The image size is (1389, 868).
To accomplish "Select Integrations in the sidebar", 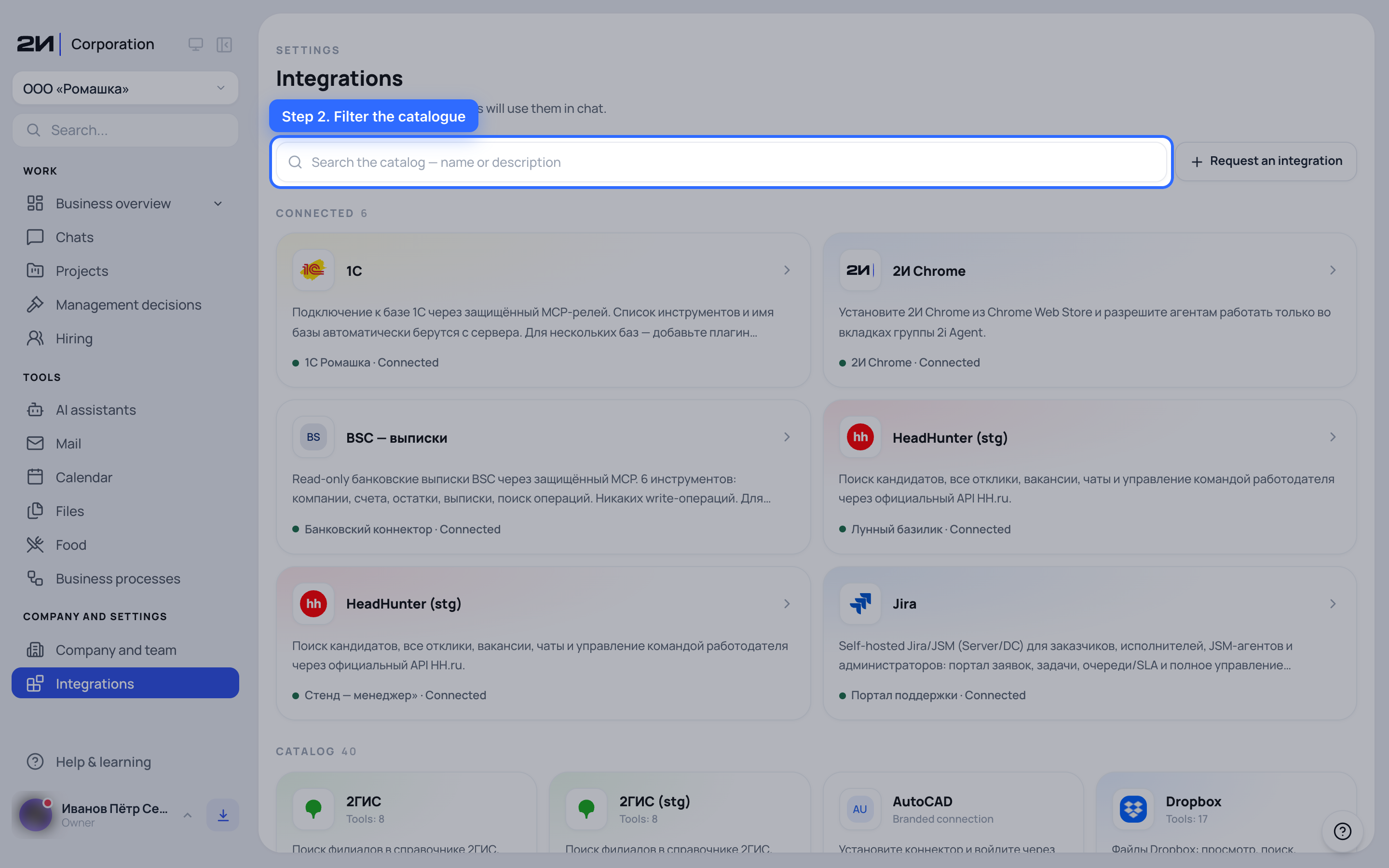I will (125, 683).
